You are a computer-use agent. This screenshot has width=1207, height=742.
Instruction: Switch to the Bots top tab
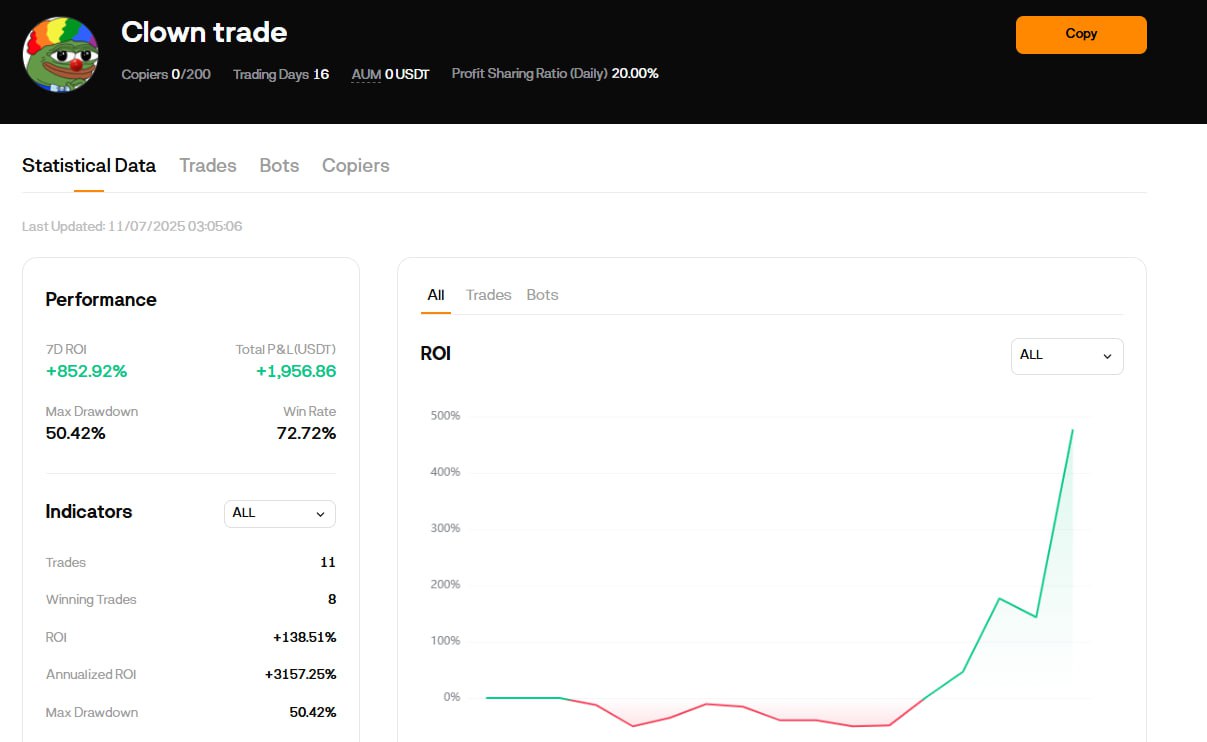tap(279, 166)
